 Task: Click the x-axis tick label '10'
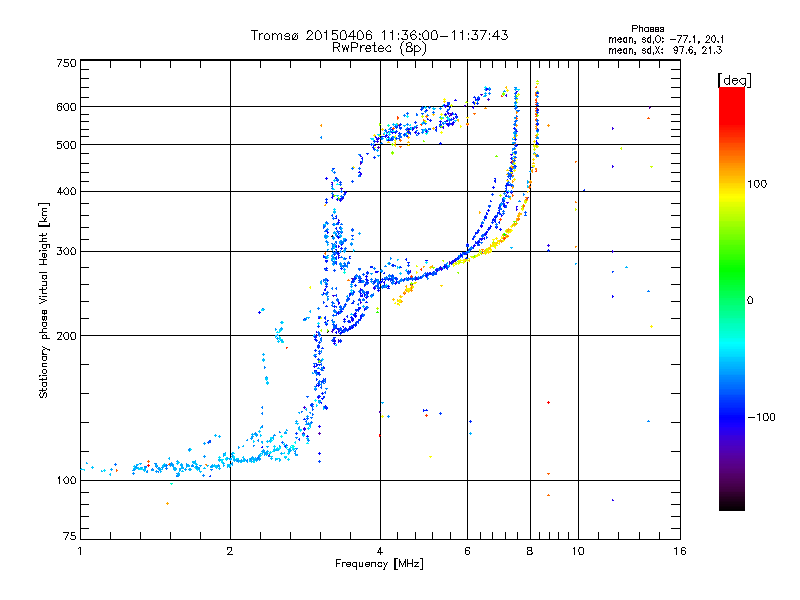578,551
